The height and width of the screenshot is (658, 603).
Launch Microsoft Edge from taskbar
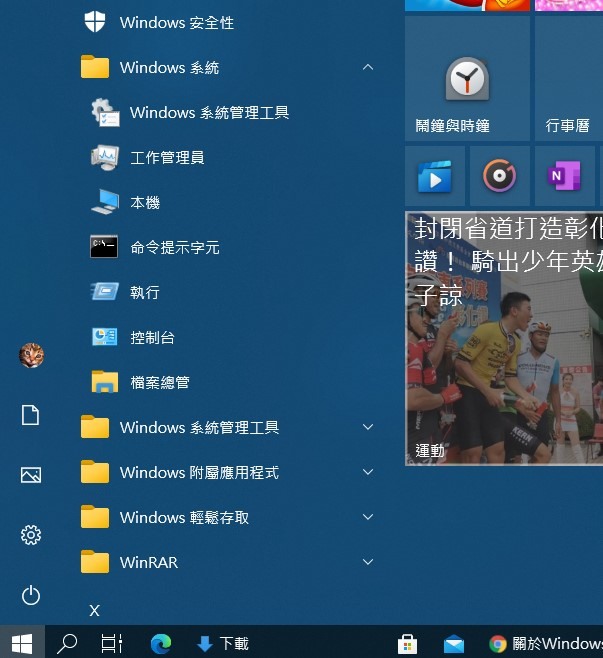pyautogui.click(x=161, y=642)
